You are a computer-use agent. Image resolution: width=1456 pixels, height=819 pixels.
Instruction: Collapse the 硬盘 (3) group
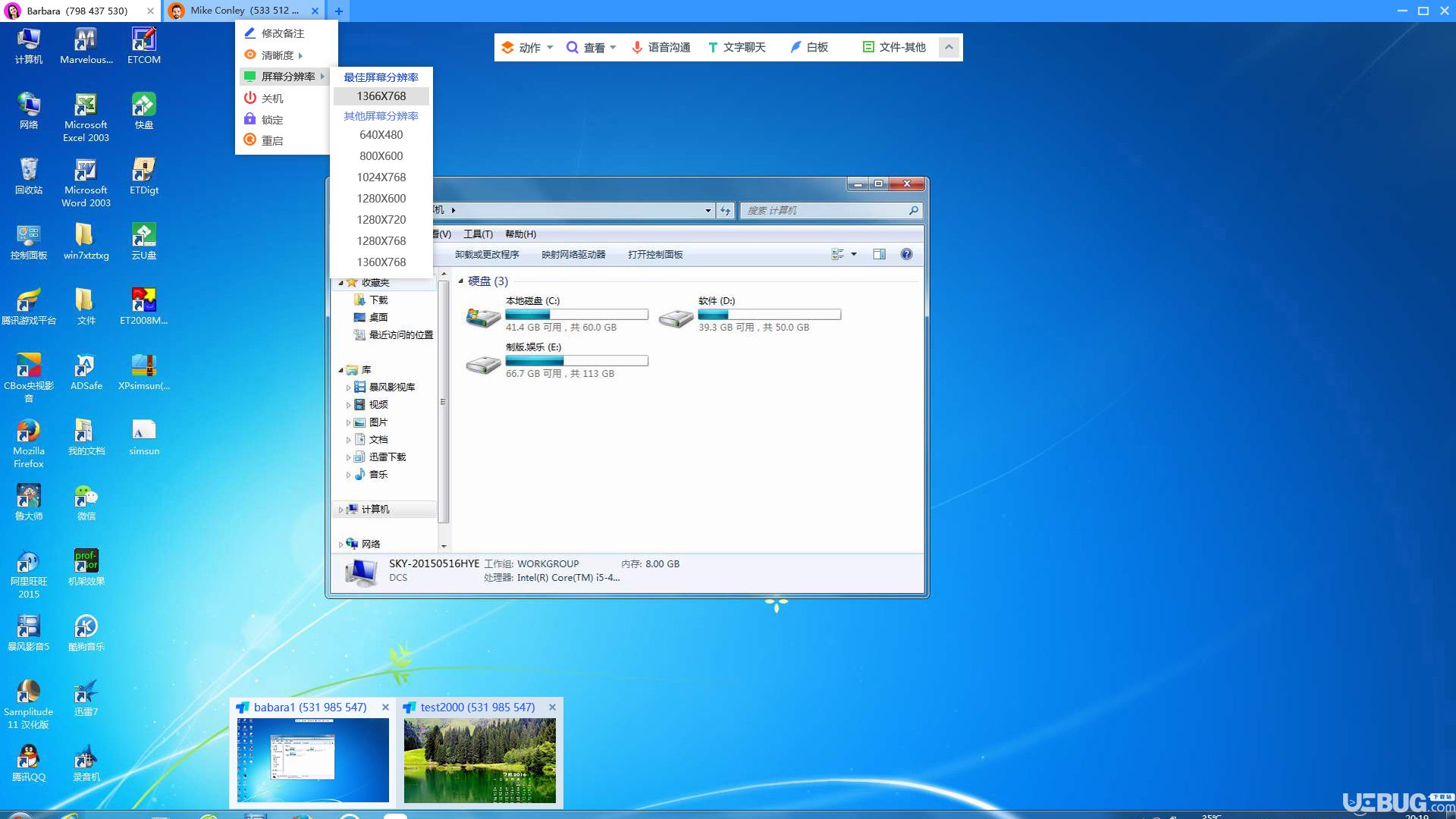(460, 281)
